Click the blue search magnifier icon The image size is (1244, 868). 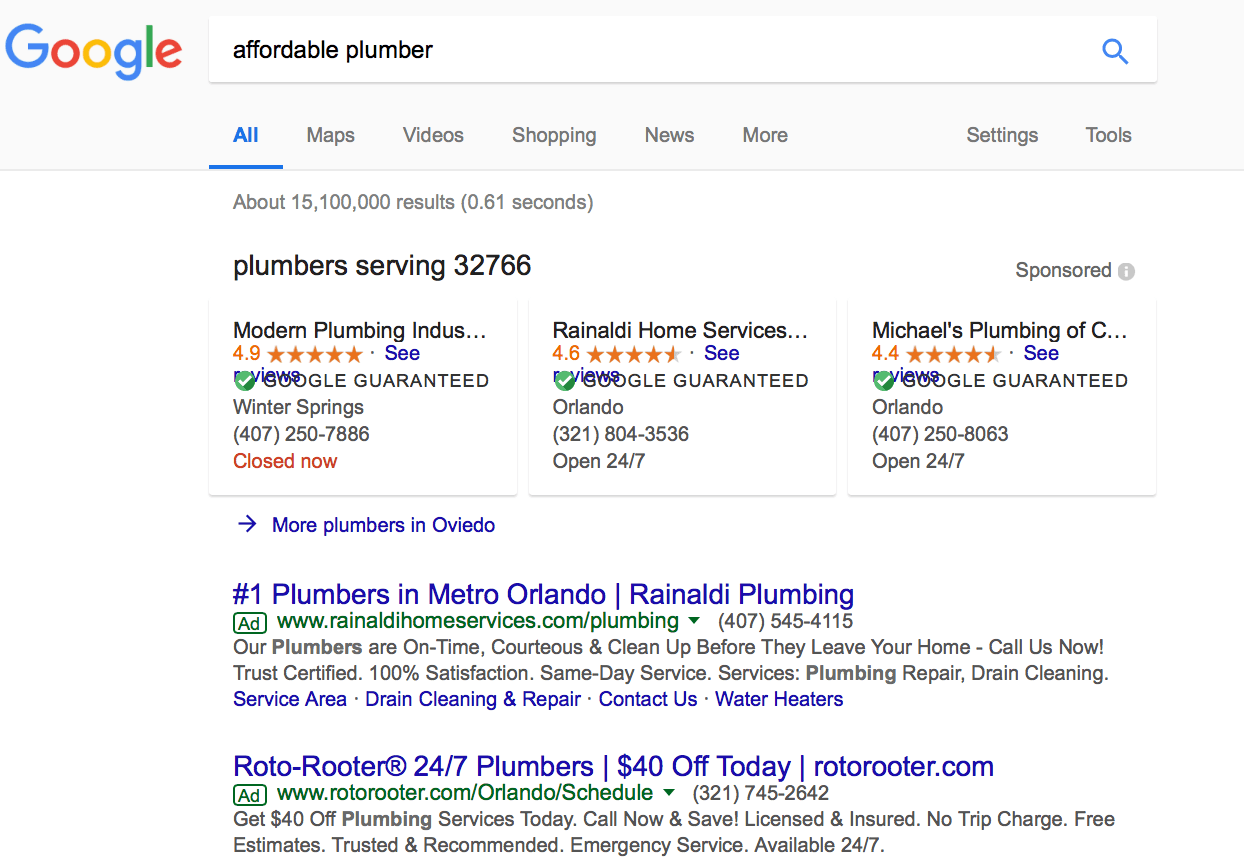[1115, 51]
